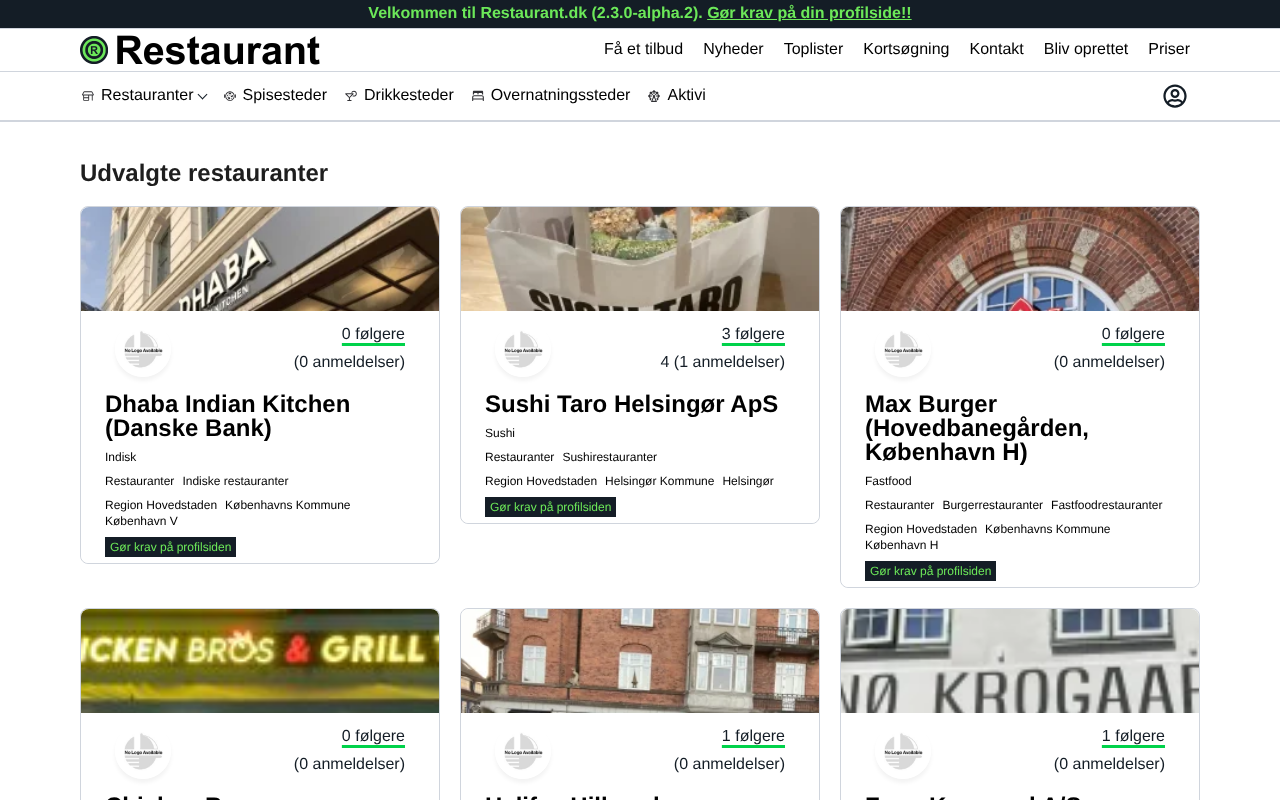Open the user profile account icon
1280x800 pixels.
1175,96
